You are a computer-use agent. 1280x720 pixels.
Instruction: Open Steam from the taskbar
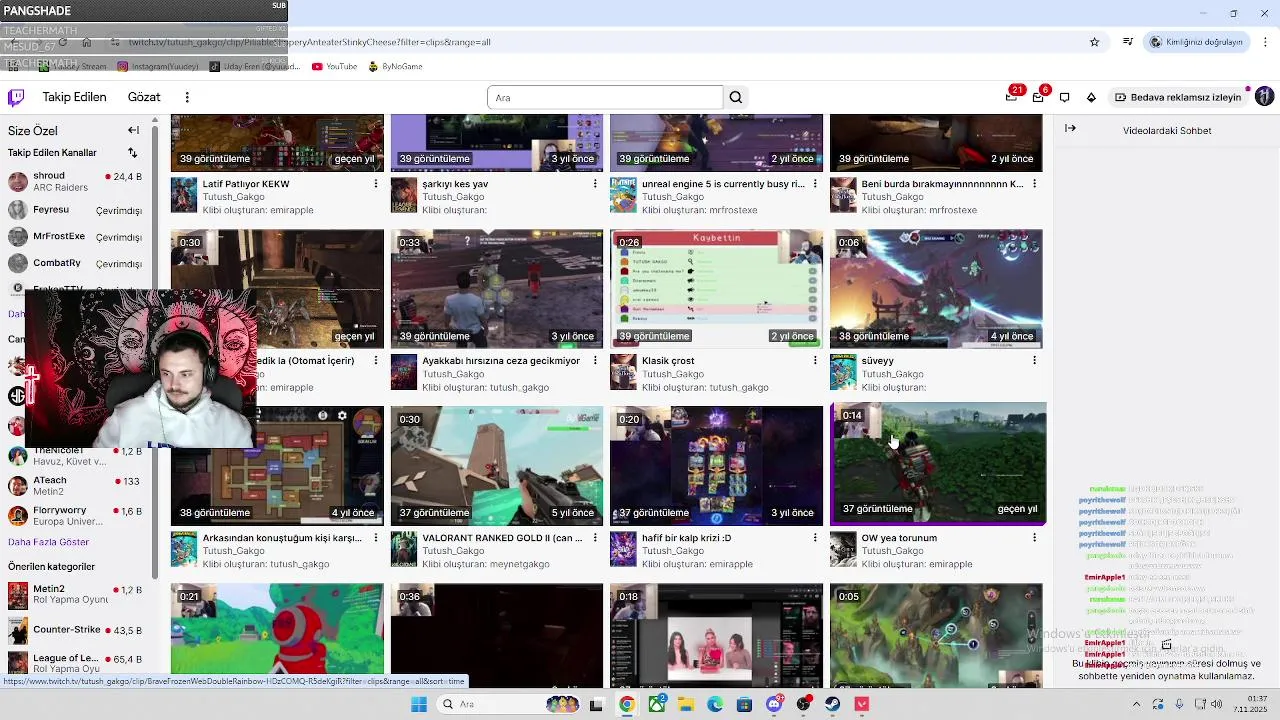(x=832, y=704)
